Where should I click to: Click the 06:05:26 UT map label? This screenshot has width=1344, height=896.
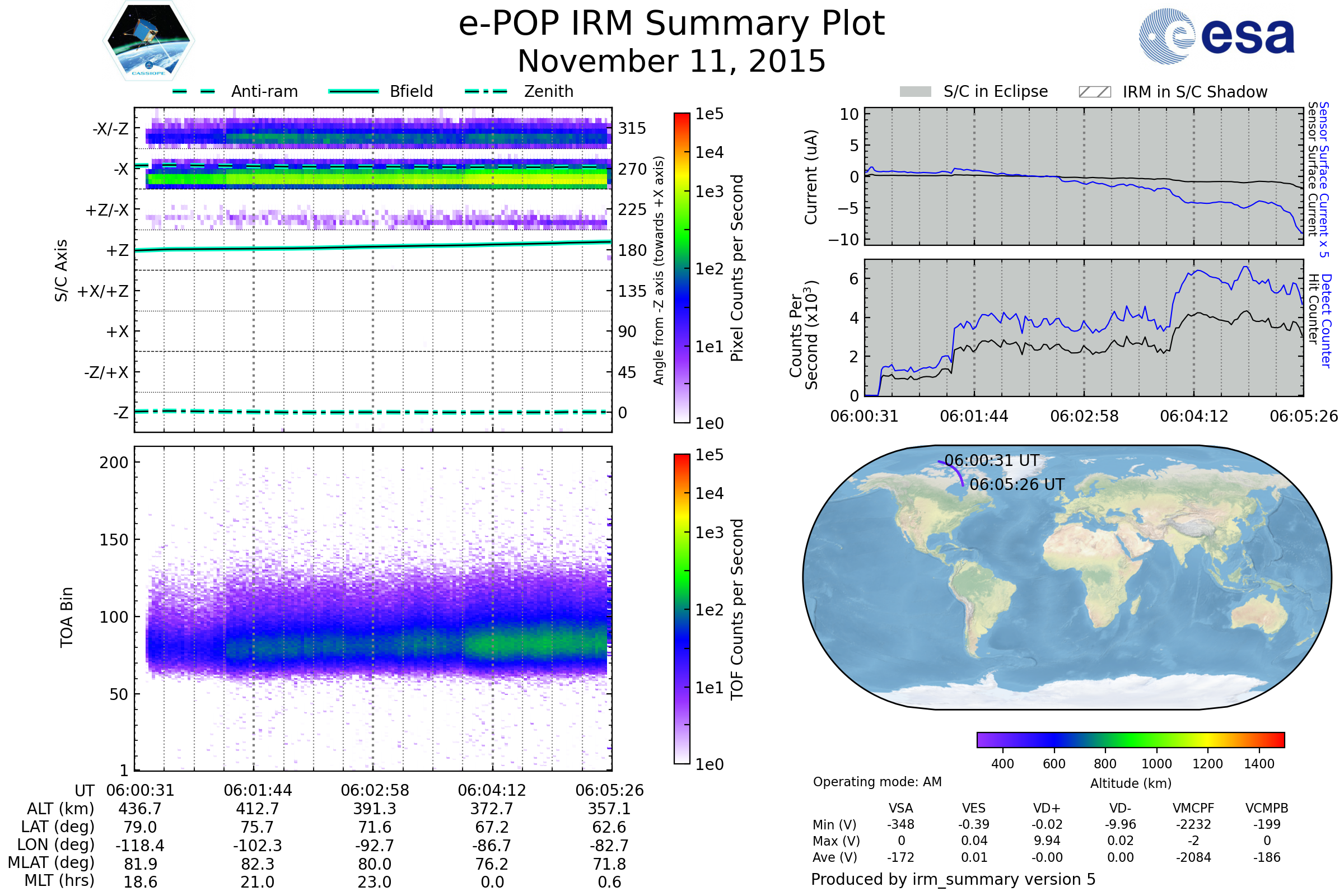(1016, 484)
